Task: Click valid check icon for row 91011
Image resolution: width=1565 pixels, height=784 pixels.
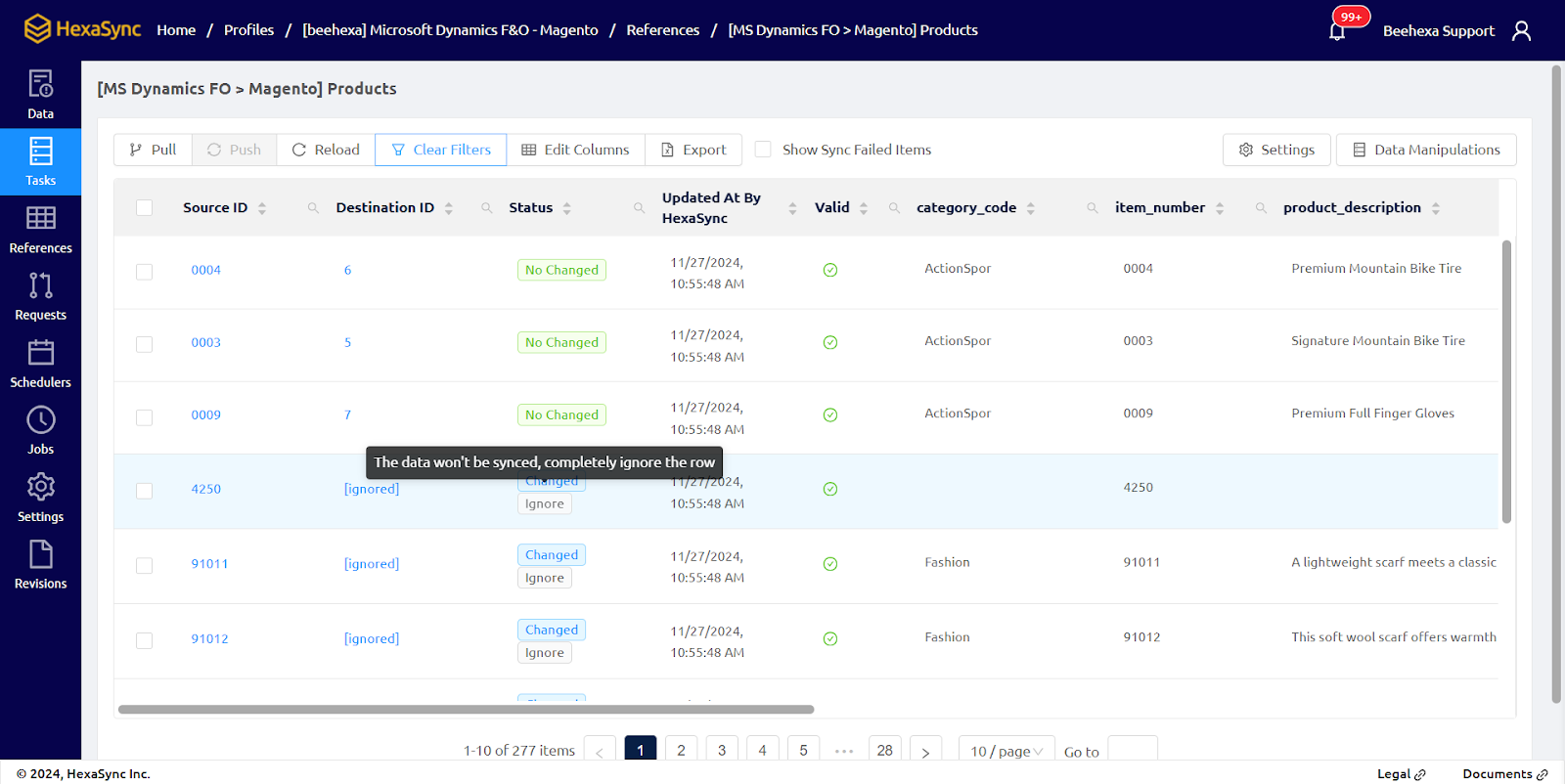Action: (x=829, y=564)
